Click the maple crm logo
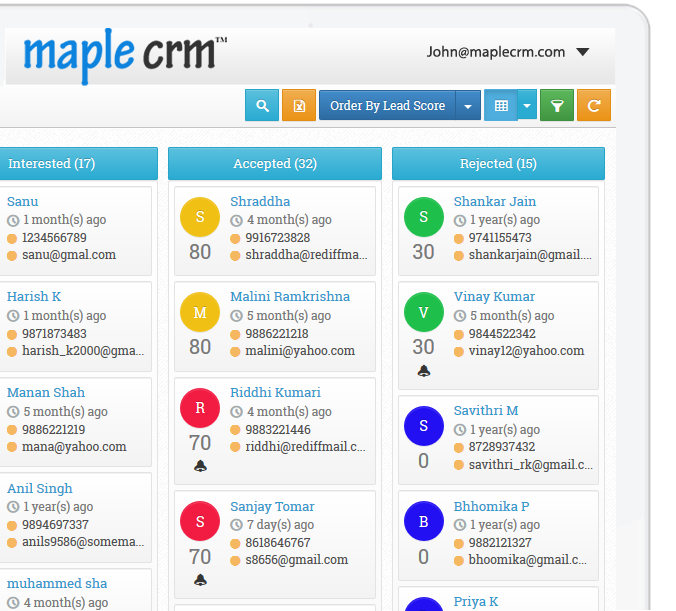676x611 pixels. pos(125,55)
